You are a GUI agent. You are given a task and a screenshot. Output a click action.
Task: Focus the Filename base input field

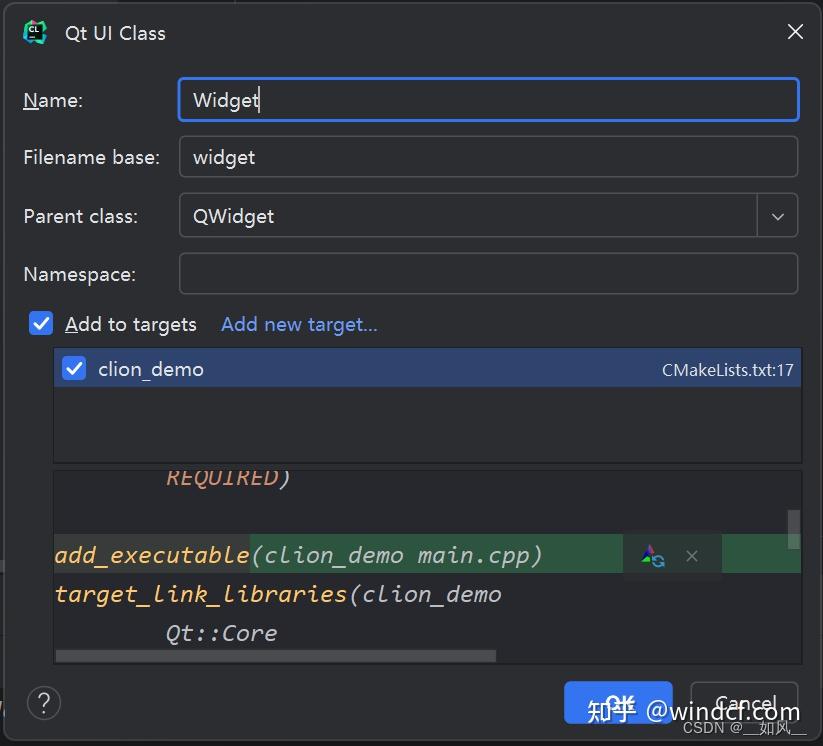488,157
